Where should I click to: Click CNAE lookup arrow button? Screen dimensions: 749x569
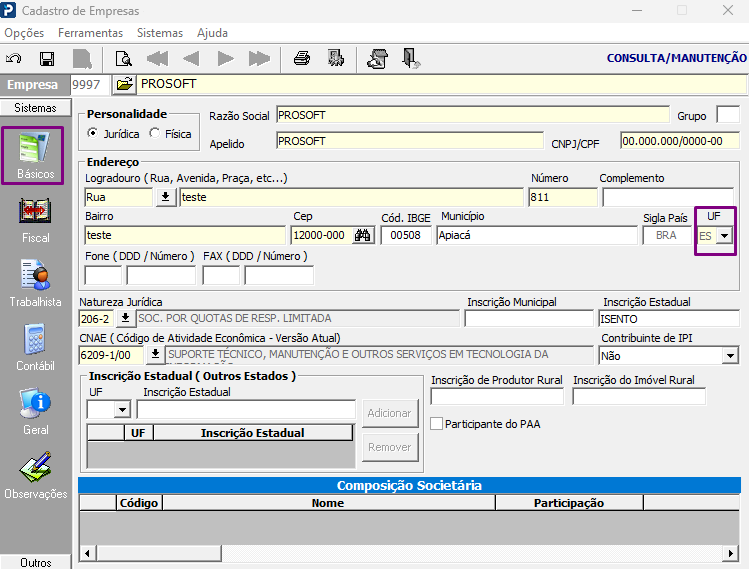click(x=155, y=354)
